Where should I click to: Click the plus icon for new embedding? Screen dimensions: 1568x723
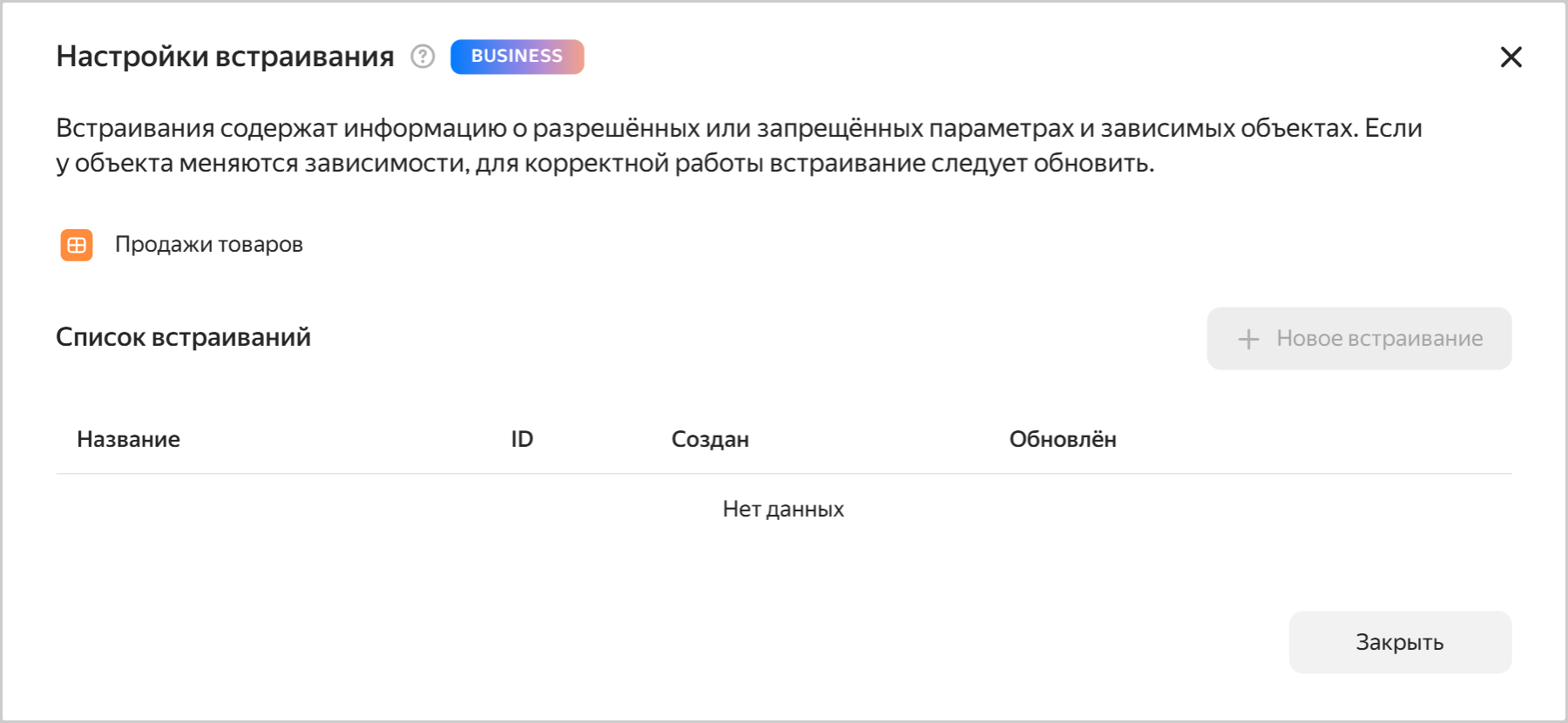(x=1248, y=339)
